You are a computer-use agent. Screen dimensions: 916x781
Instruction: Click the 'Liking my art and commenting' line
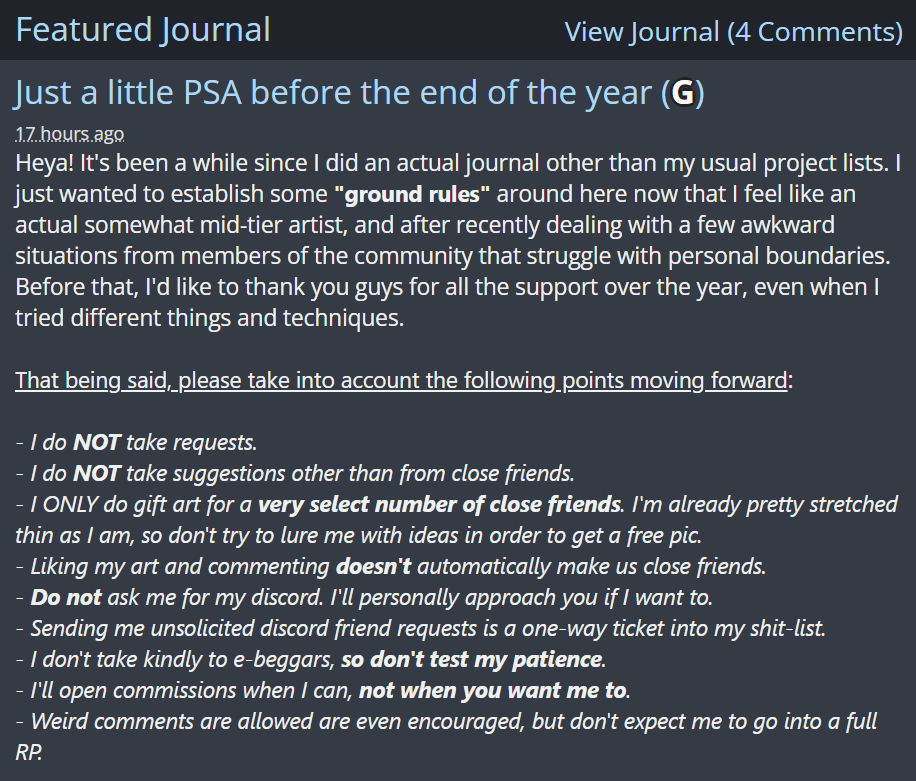[x=180, y=567]
